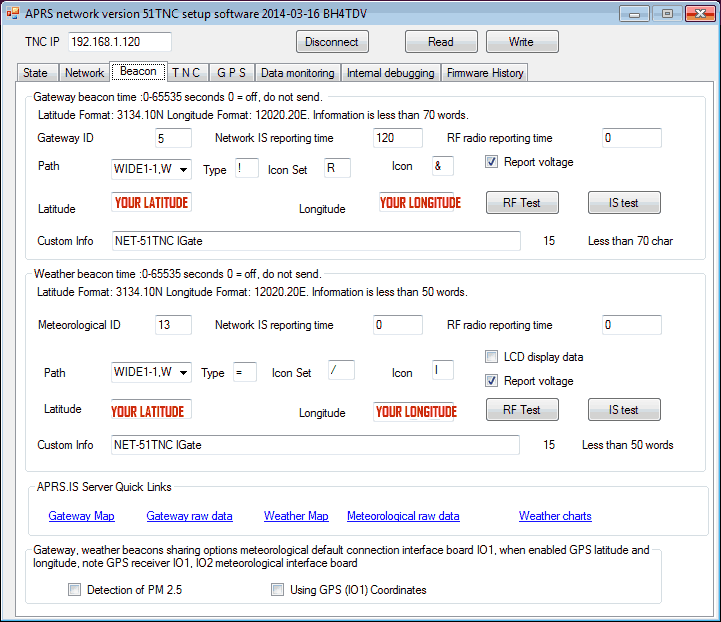
Task: Open the Data monitoring tab
Action: point(297,73)
